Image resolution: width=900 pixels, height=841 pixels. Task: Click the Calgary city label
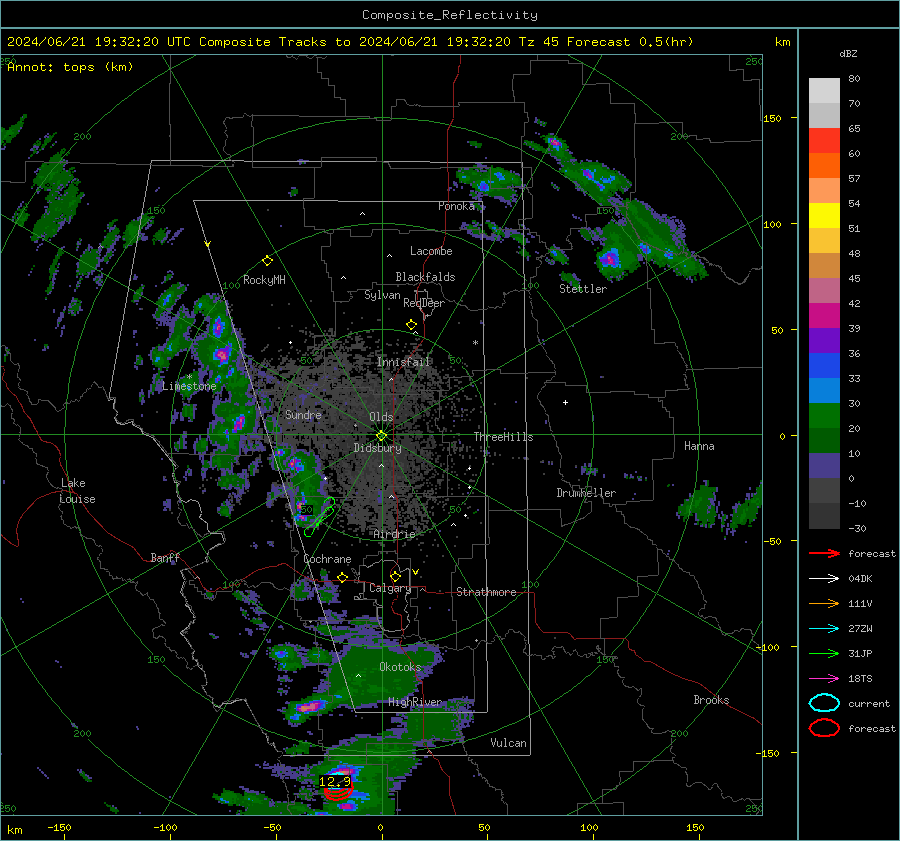390,588
